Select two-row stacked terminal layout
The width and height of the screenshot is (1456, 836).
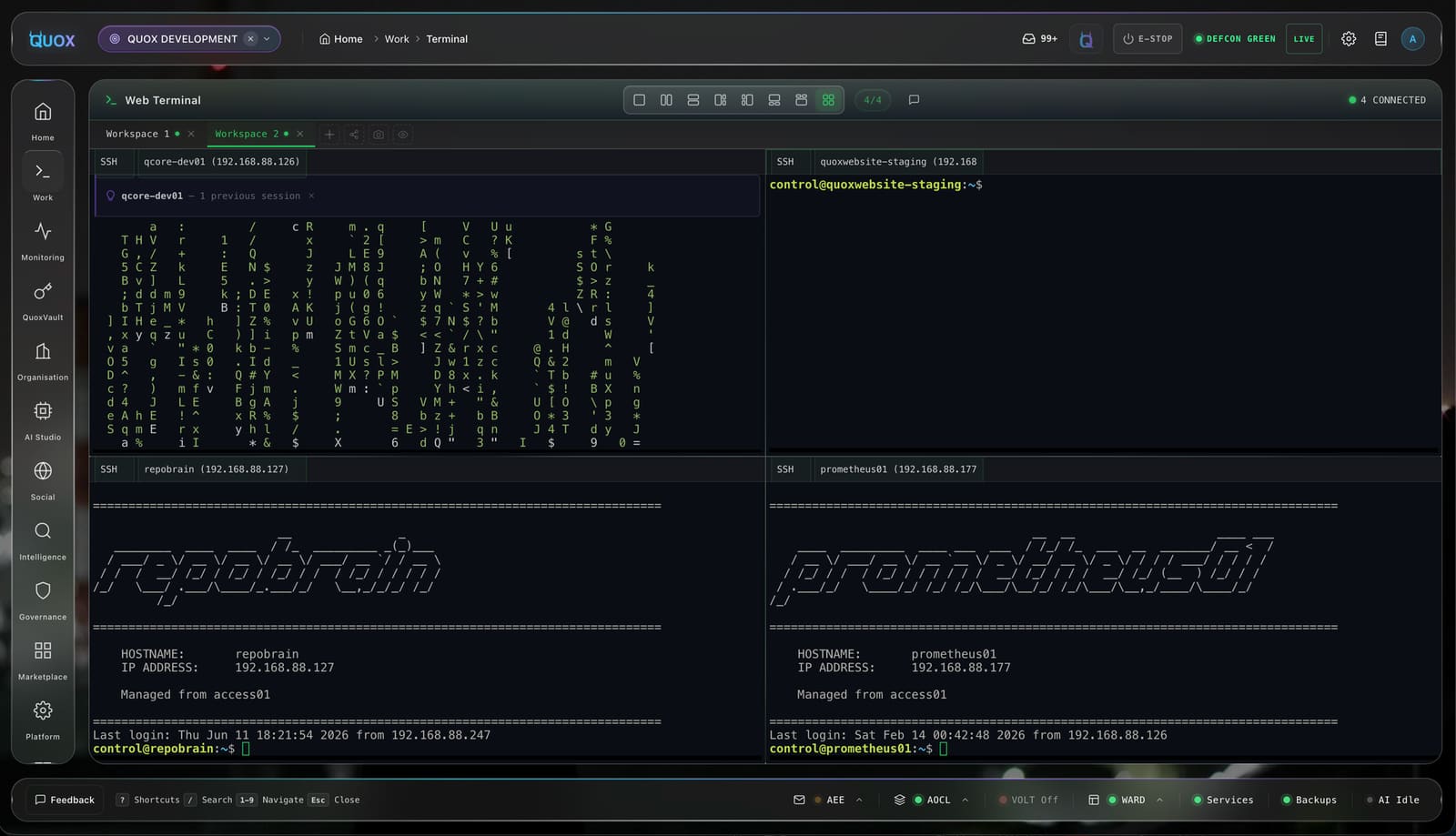(x=693, y=100)
